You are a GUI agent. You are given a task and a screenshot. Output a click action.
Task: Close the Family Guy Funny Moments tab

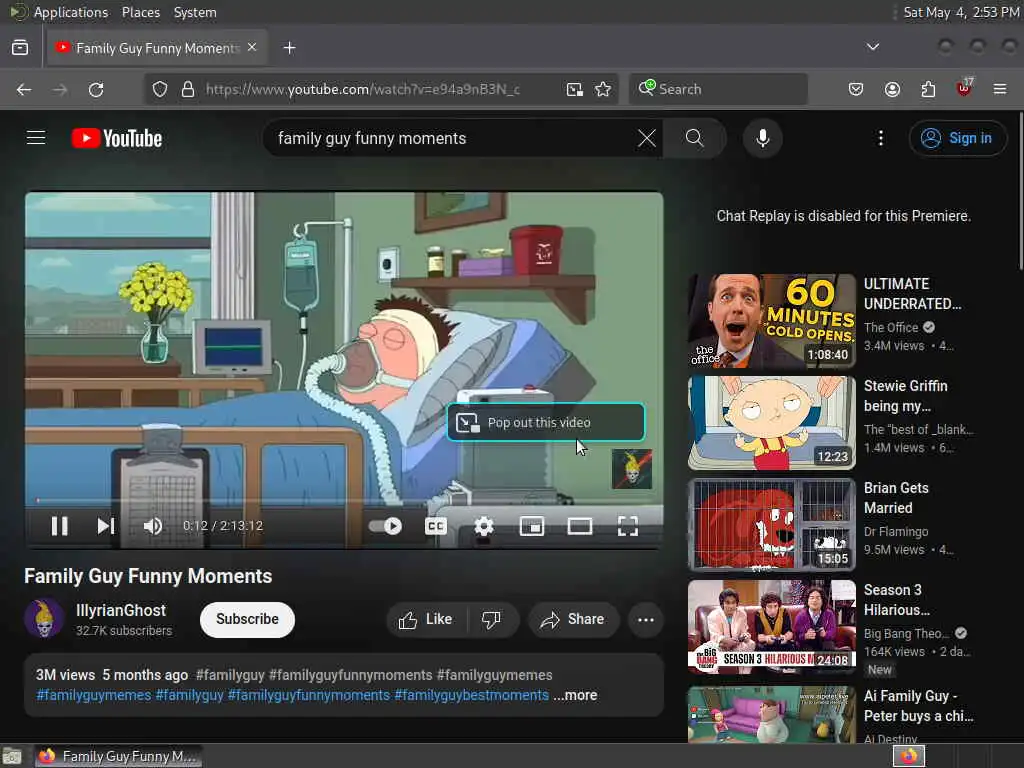pyautogui.click(x=252, y=48)
